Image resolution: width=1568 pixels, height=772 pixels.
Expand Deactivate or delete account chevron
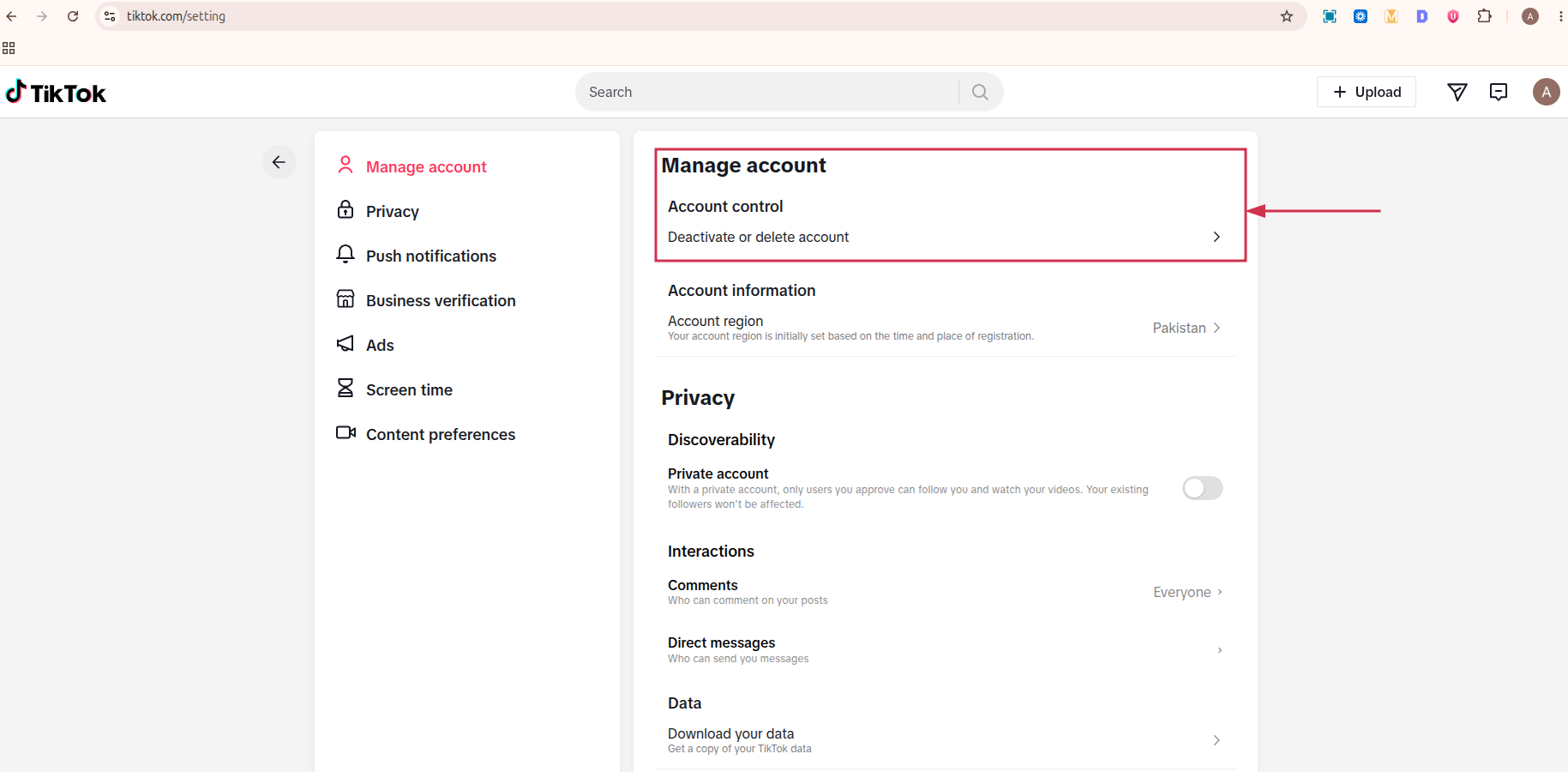click(1217, 237)
